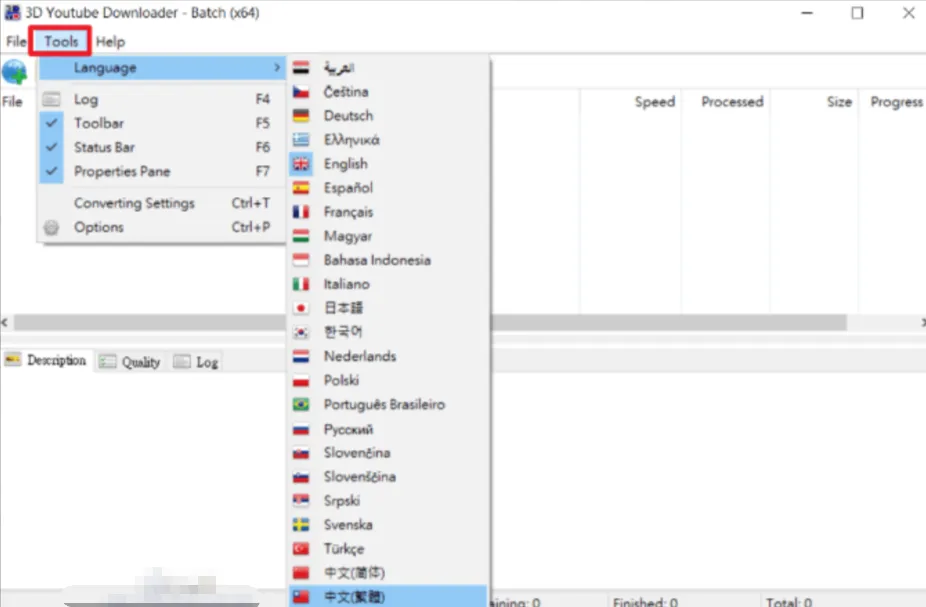Minimize the application window
Image resolution: width=926 pixels, height=607 pixels.
click(807, 13)
